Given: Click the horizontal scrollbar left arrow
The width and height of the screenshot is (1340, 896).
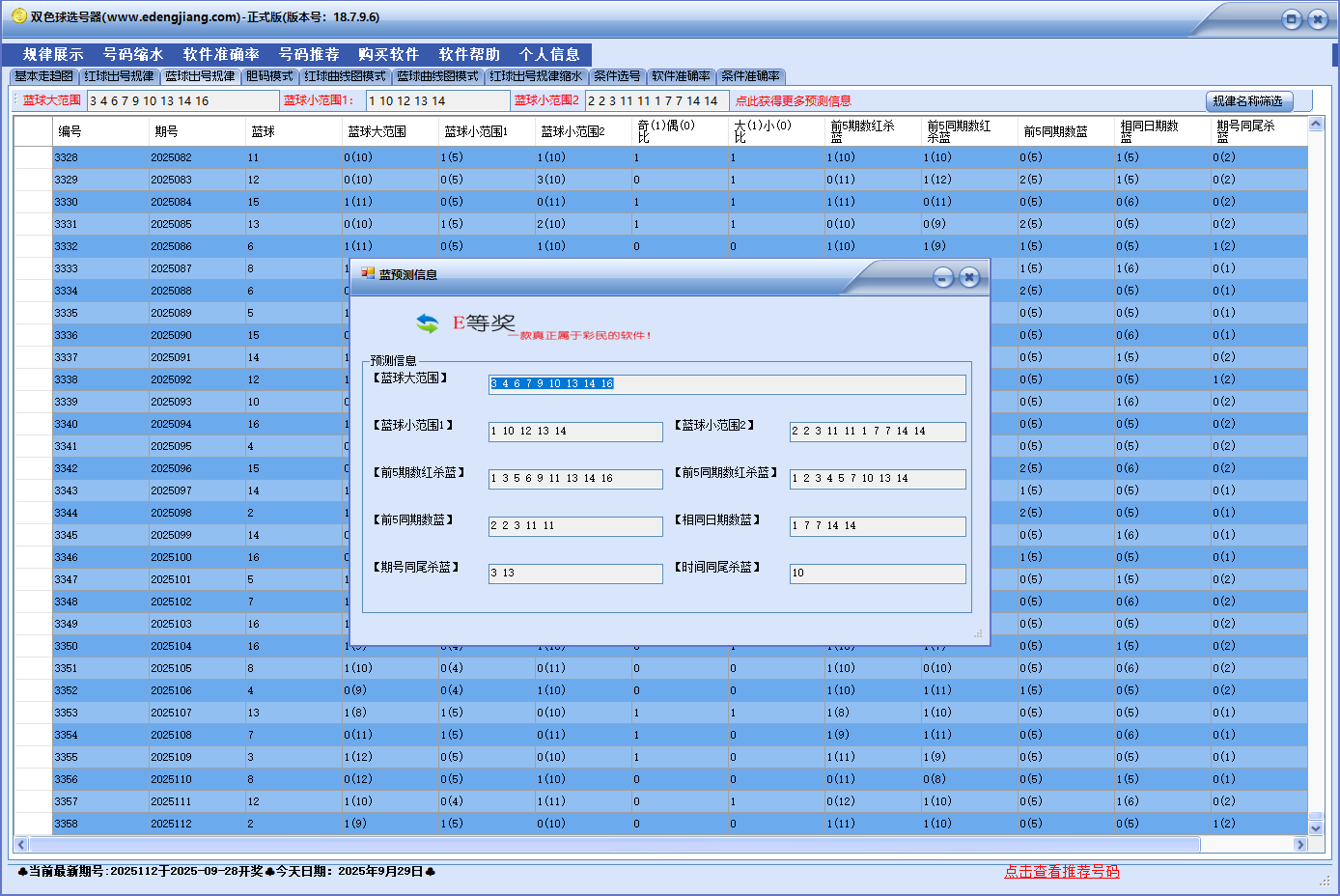Looking at the screenshot, I should [21, 845].
